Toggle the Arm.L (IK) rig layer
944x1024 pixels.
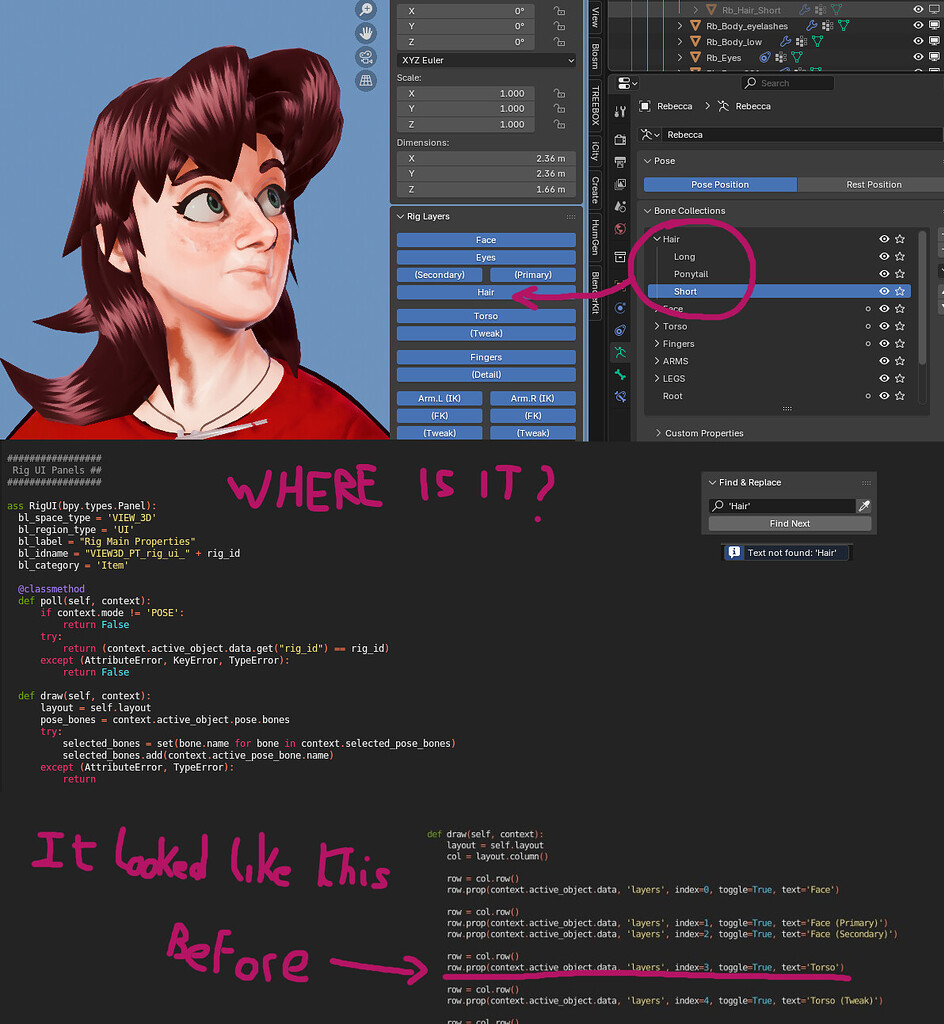coord(439,398)
